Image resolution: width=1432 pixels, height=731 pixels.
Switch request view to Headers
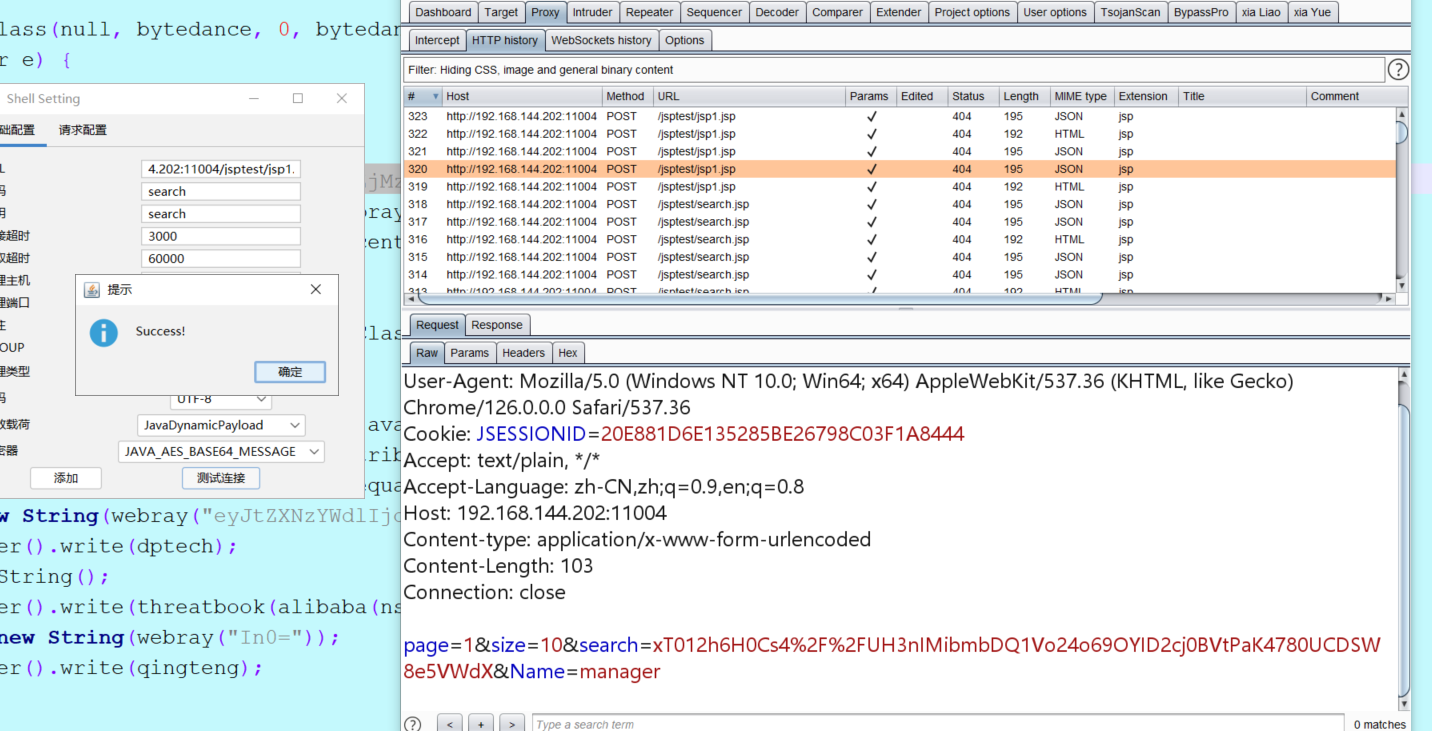523,353
